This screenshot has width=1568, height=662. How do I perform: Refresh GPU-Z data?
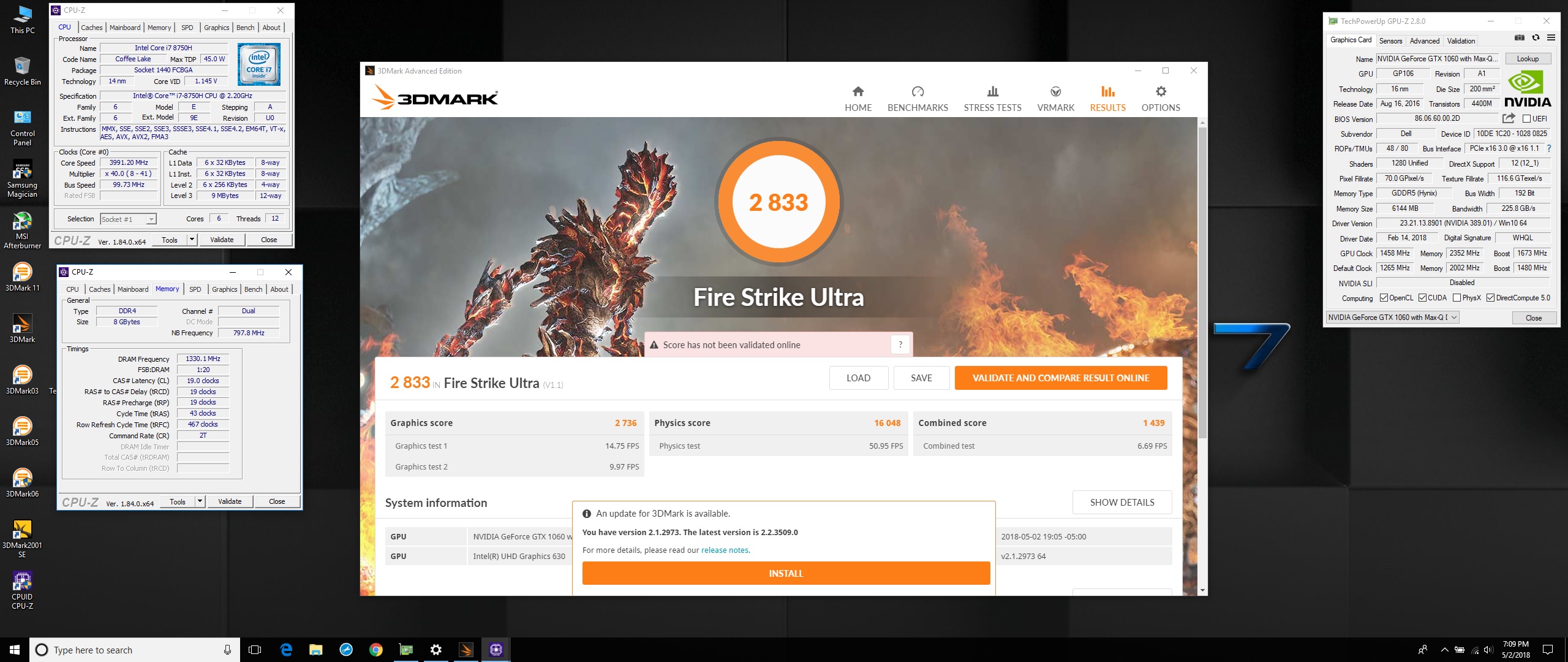1536,38
